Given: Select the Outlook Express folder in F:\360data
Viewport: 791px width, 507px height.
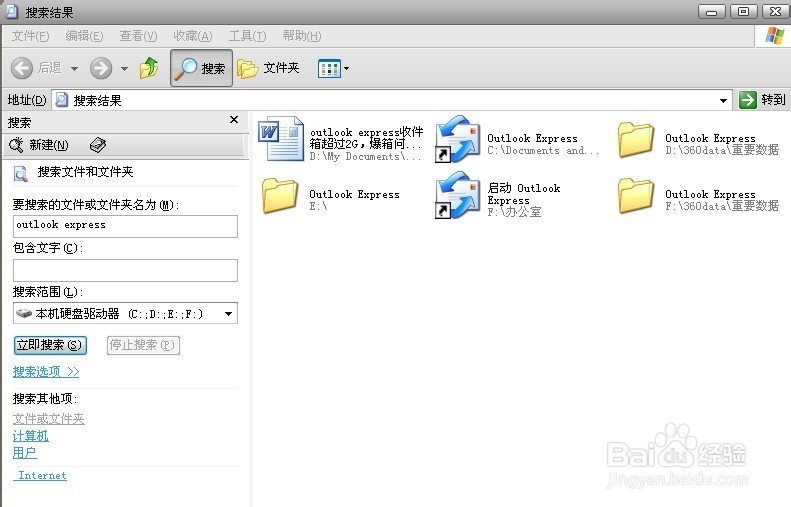Looking at the screenshot, I should [636, 195].
